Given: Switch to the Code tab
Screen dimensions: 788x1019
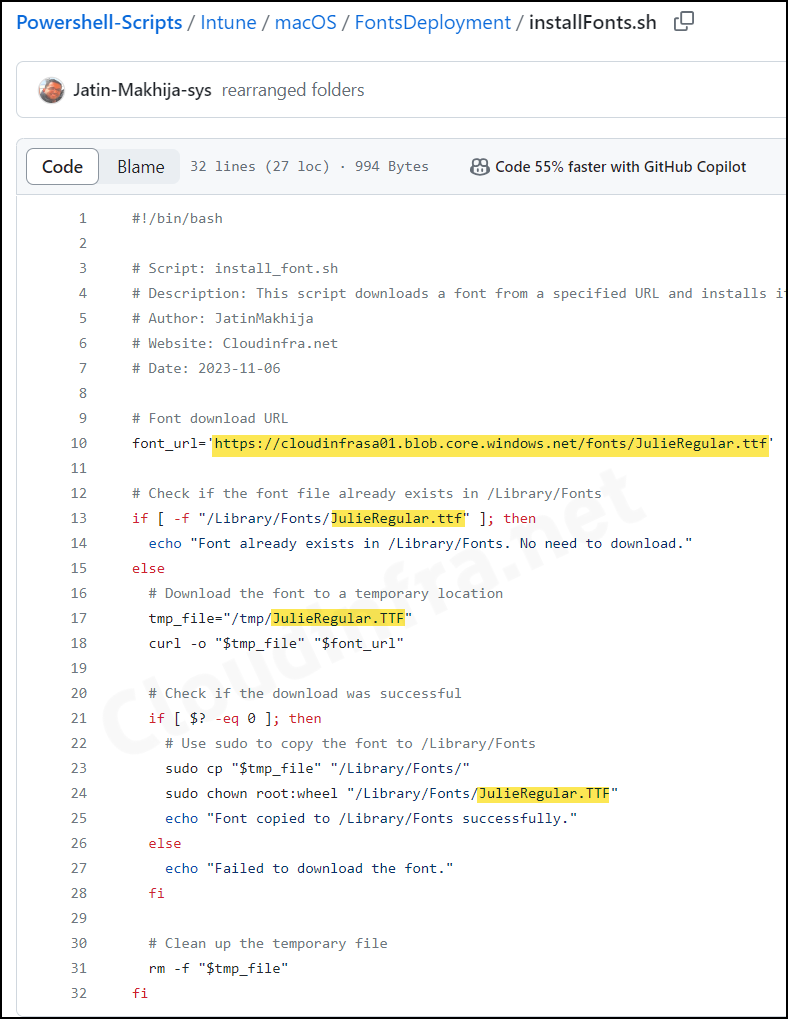Looking at the screenshot, I should pos(62,166).
